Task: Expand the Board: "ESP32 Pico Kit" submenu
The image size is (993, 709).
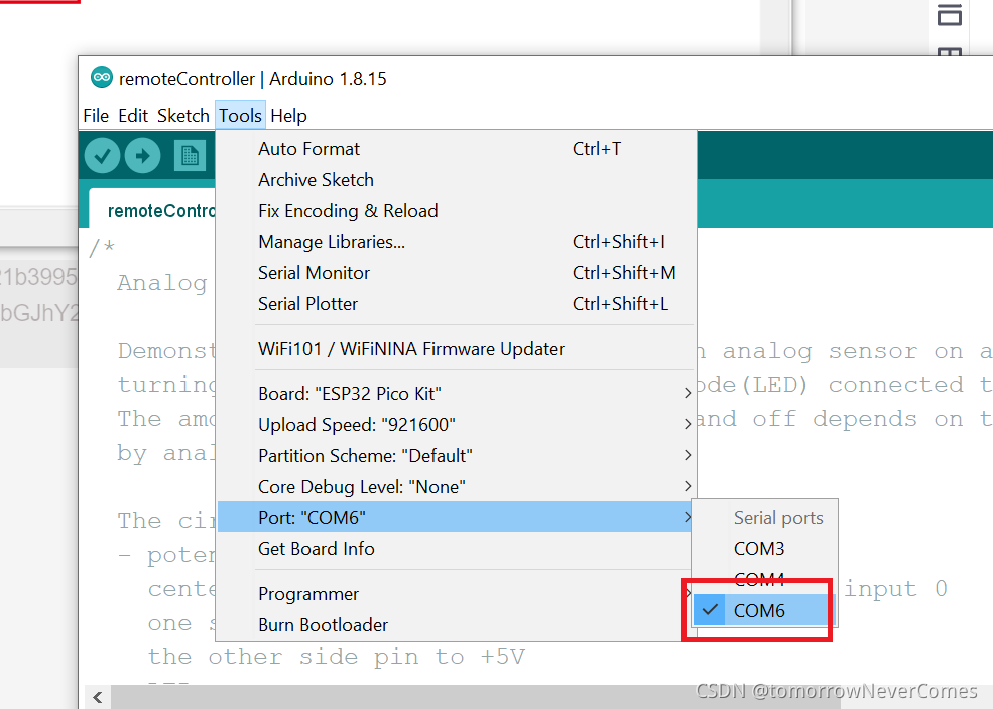Action: [456, 394]
